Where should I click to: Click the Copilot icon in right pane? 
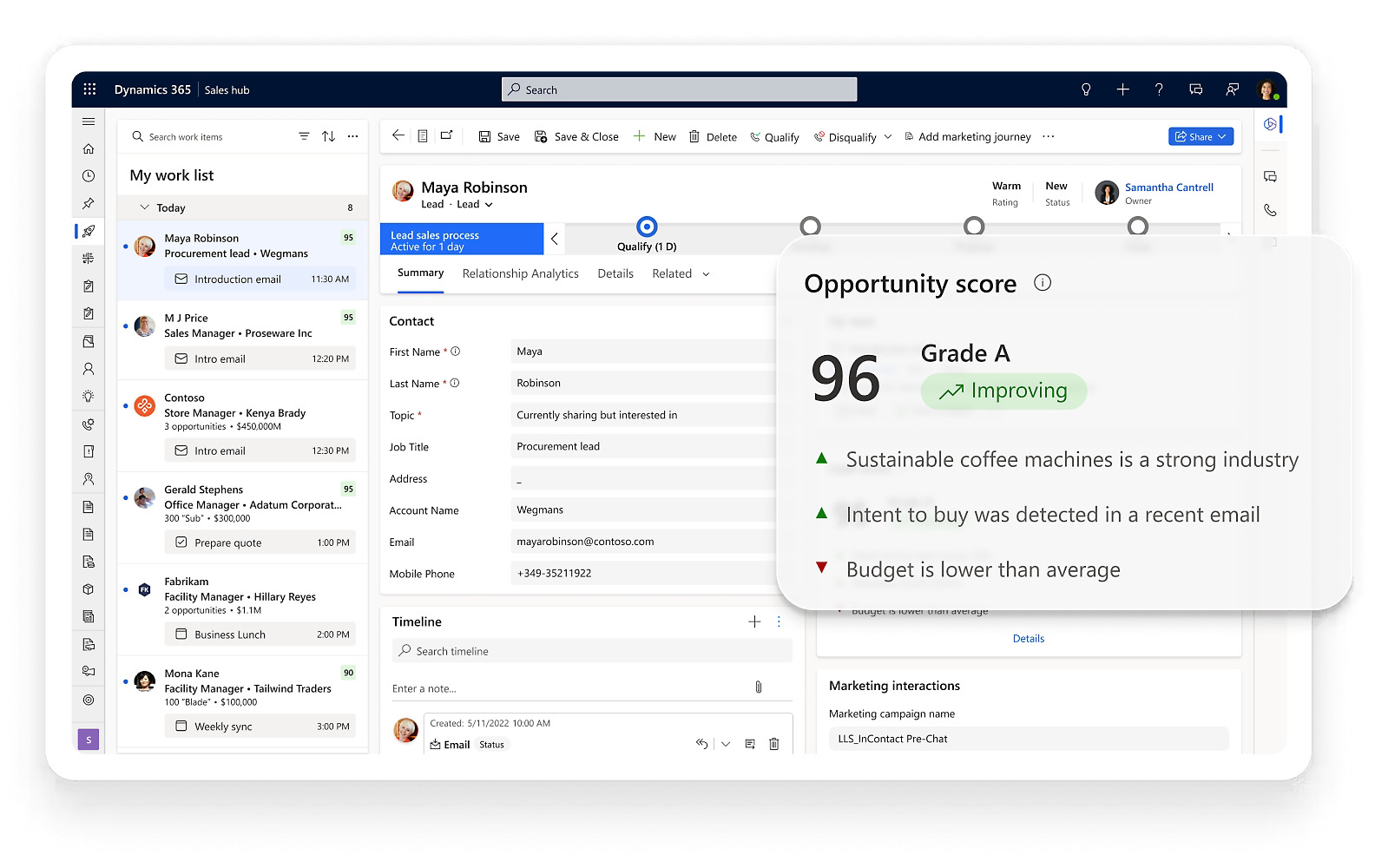point(1270,124)
